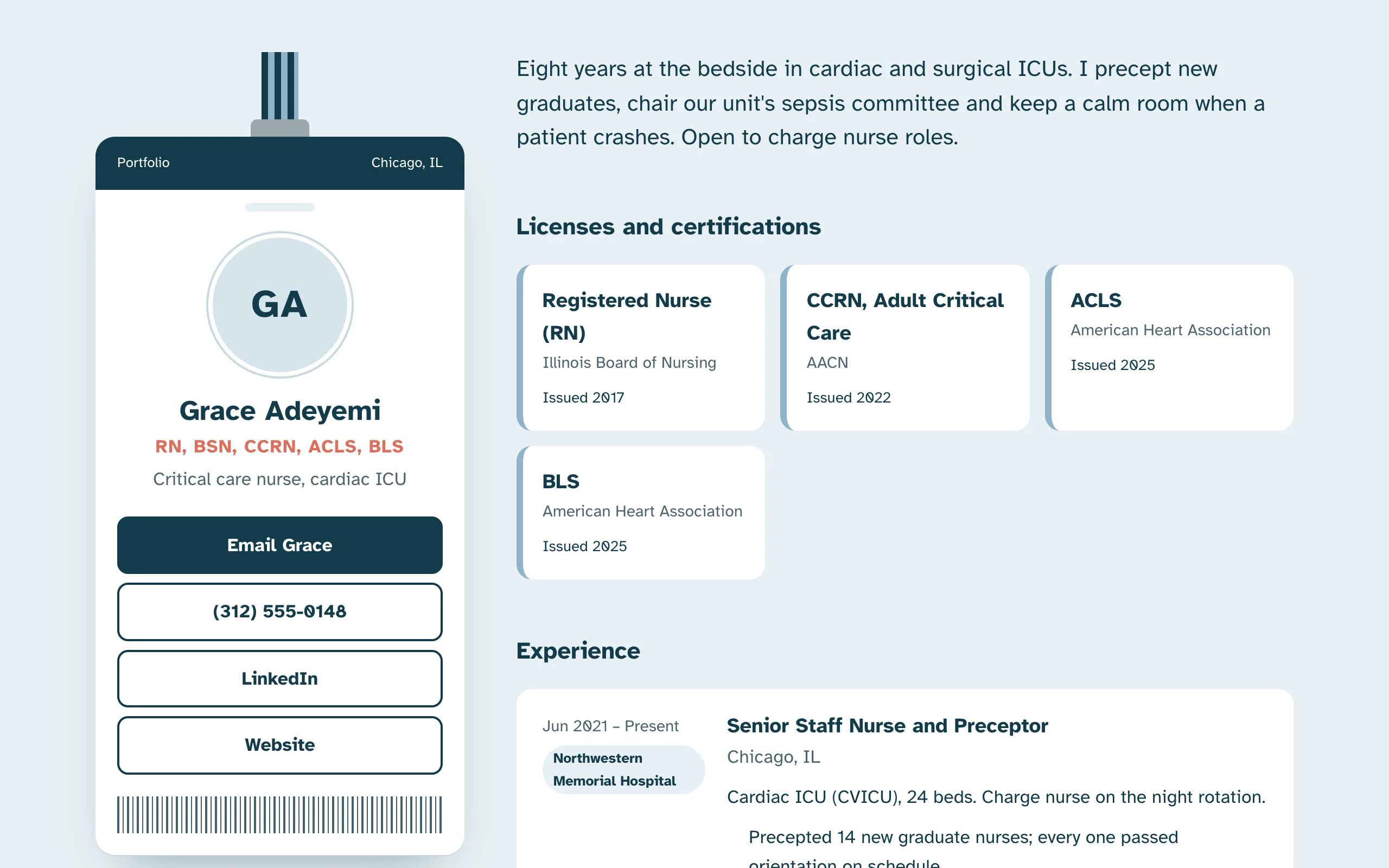Viewport: 1389px width, 868px height.
Task: Call the (312) 555-0148 phone button
Action: [279, 611]
